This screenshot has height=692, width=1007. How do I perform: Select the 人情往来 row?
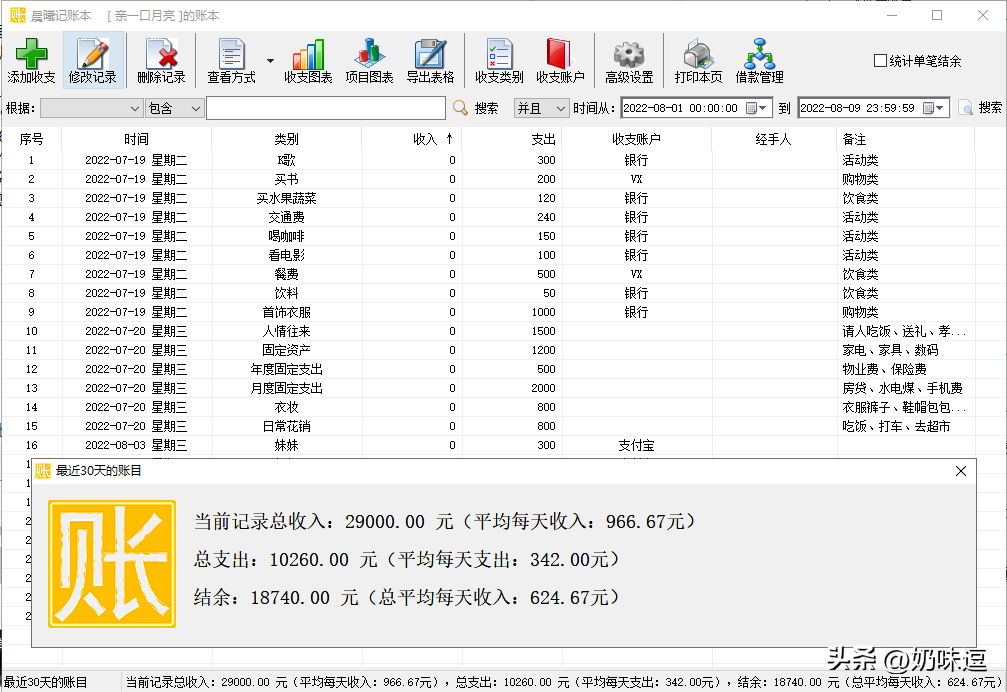click(488, 331)
